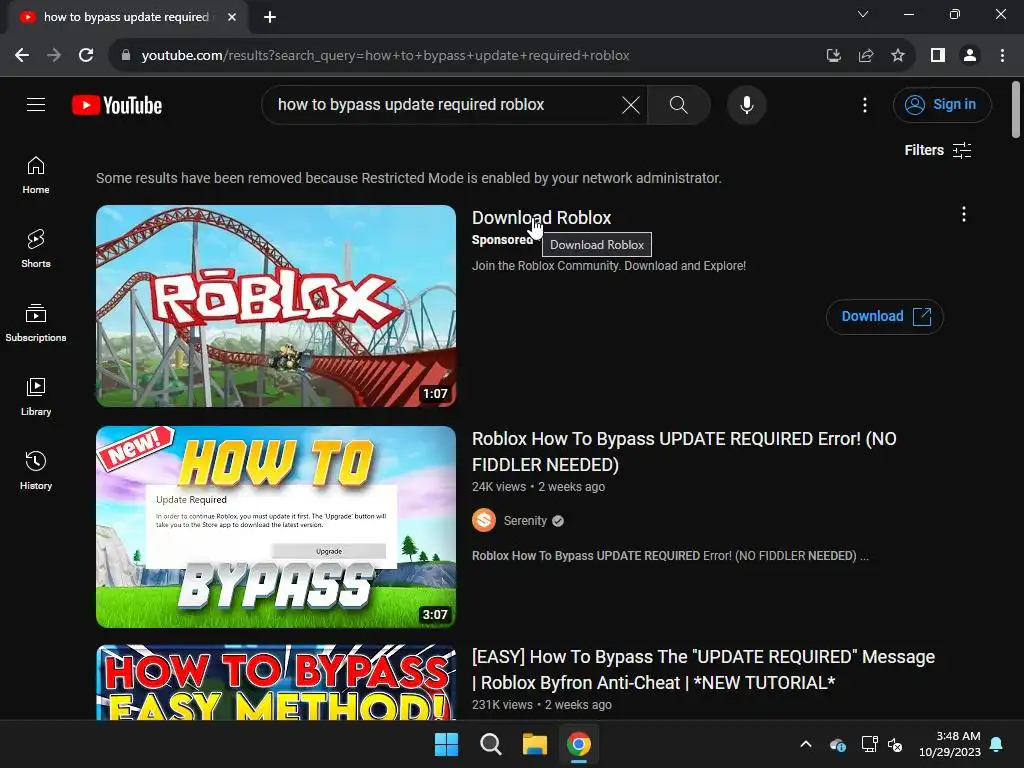Open the YouTube hamburger guide menu
1024x768 pixels.
click(36, 104)
